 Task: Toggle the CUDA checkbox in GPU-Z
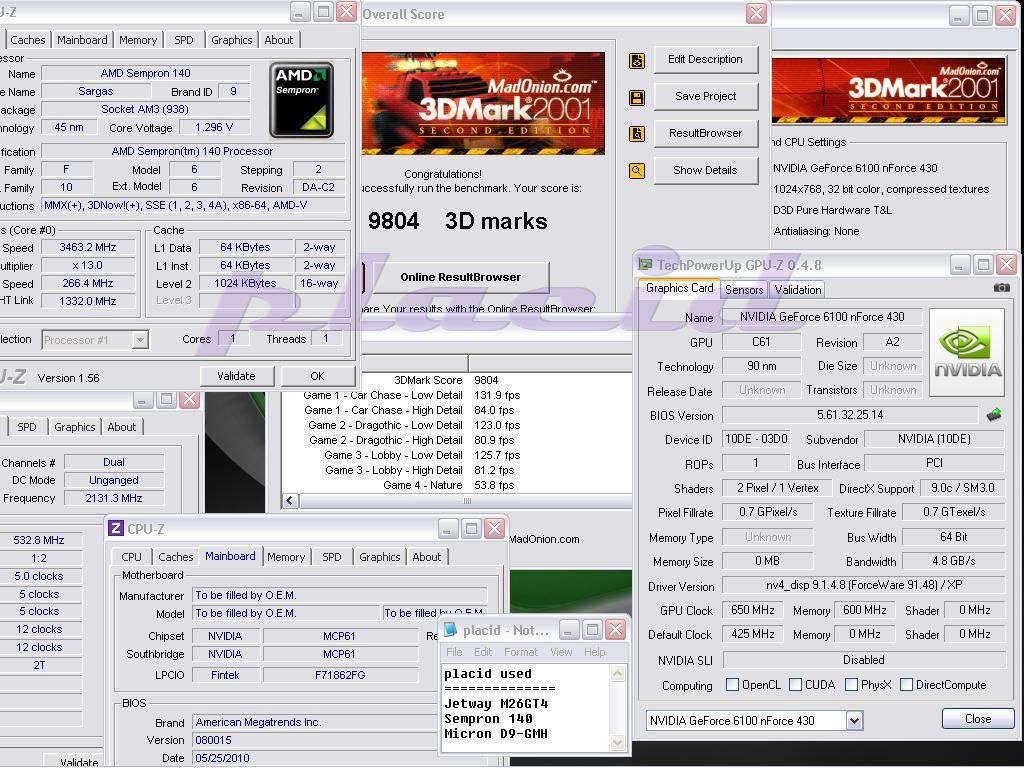pos(795,684)
